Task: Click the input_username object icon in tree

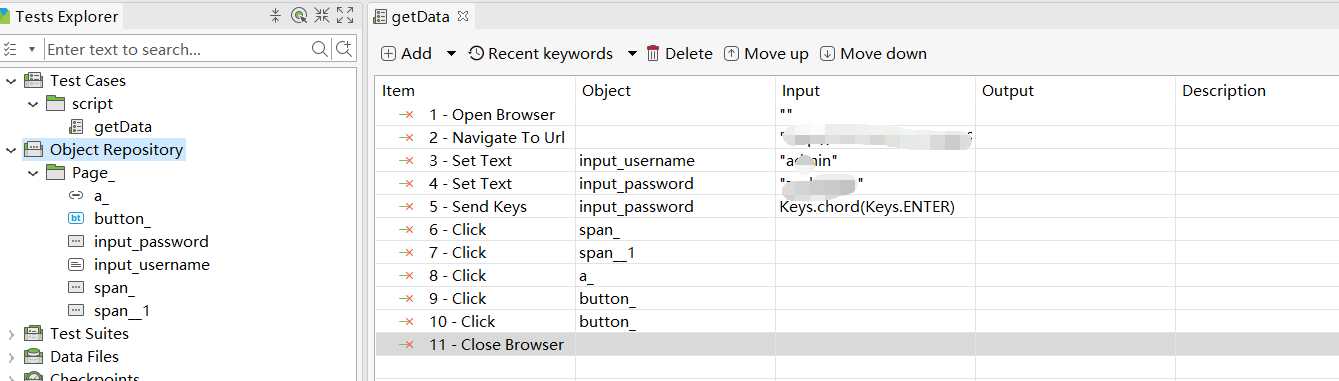Action: (76, 264)
